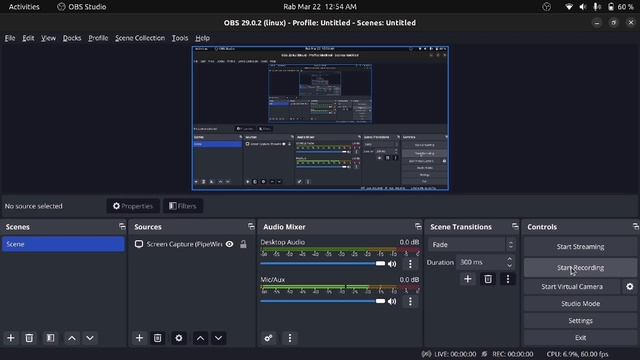Remove scene transition with trash icon
This screenshot has height=360, width=640.
pyautogui.click(x=488, y=279)
